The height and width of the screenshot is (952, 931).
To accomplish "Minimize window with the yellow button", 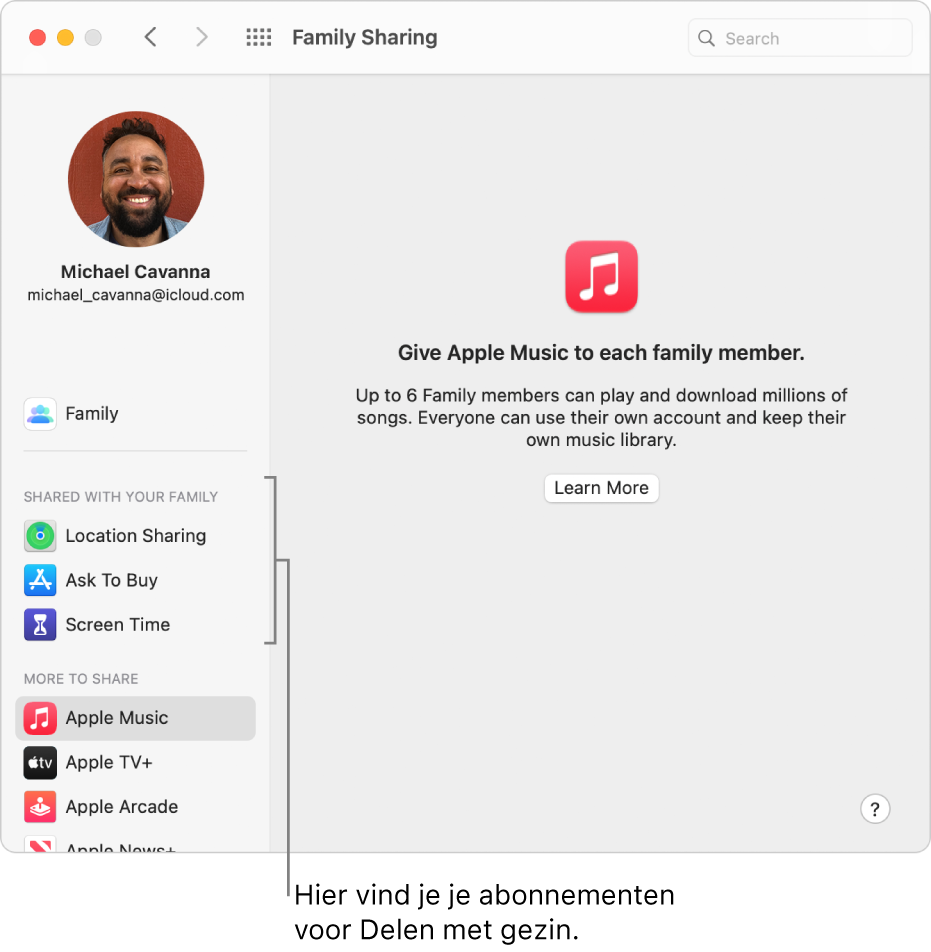I will pos(66,38).
